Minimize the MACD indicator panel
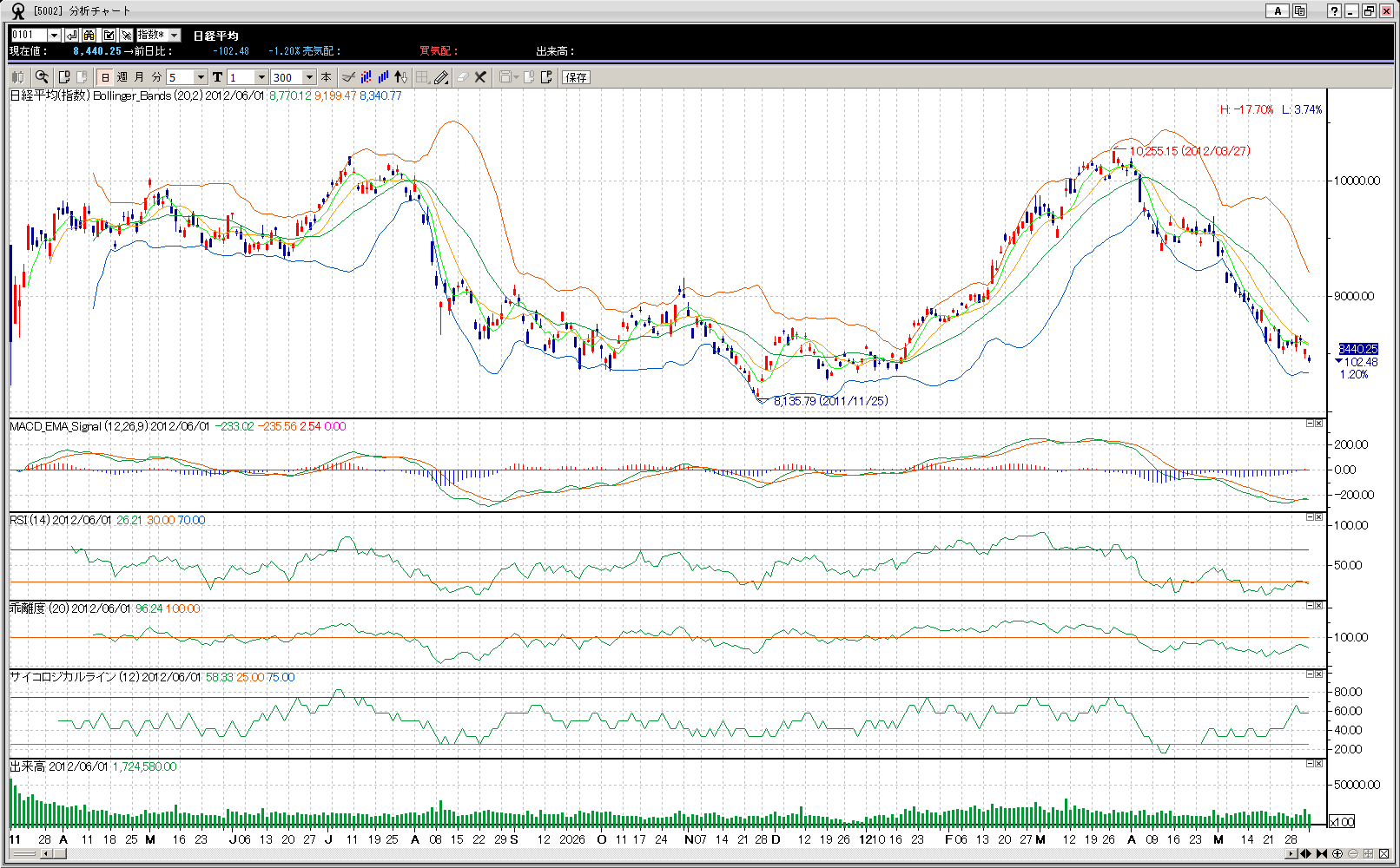Viewport: 1400px width, 868px height. pos(1310,424)
